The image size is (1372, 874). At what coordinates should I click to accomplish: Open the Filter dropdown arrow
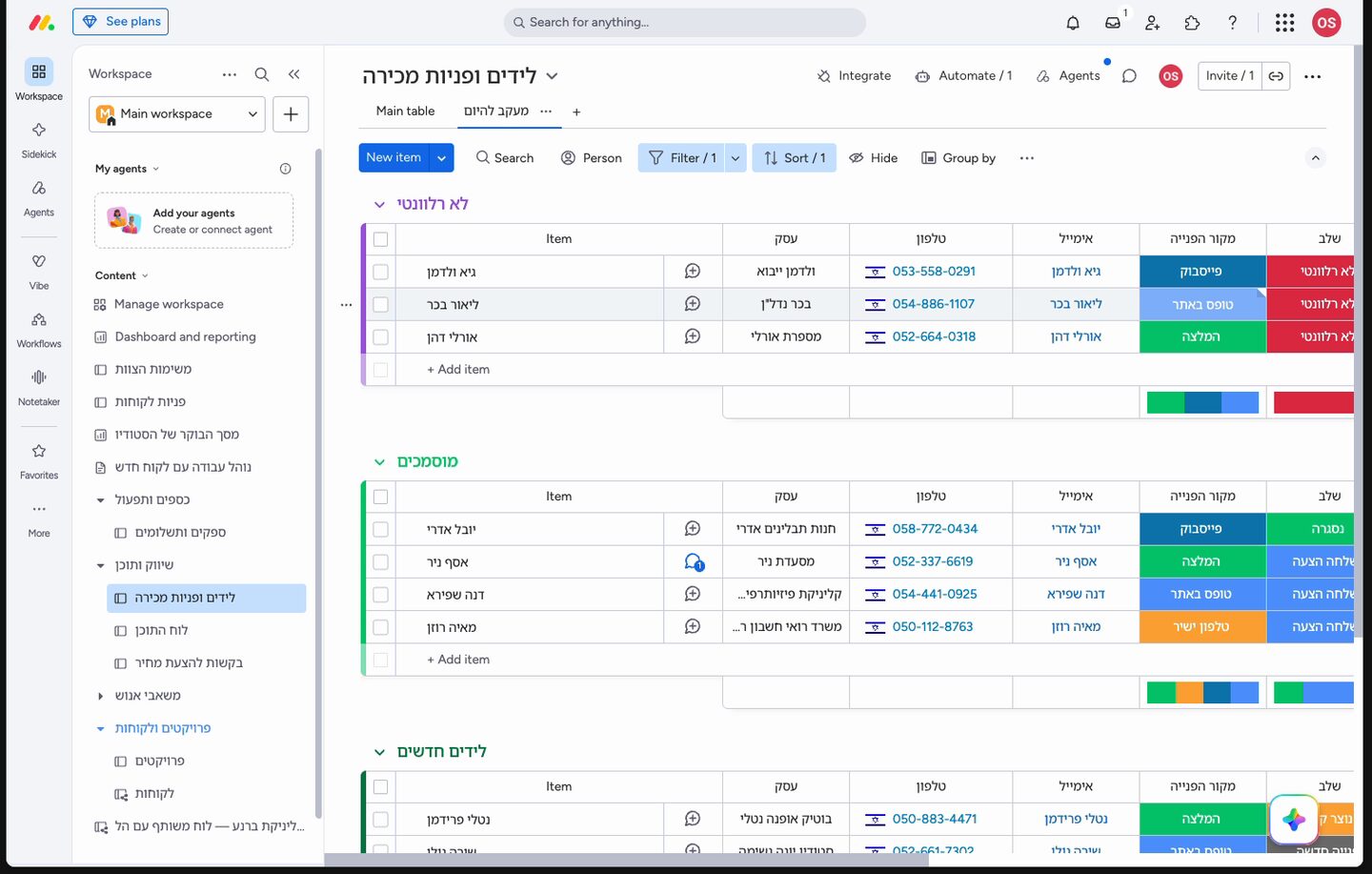pos(736,158)
